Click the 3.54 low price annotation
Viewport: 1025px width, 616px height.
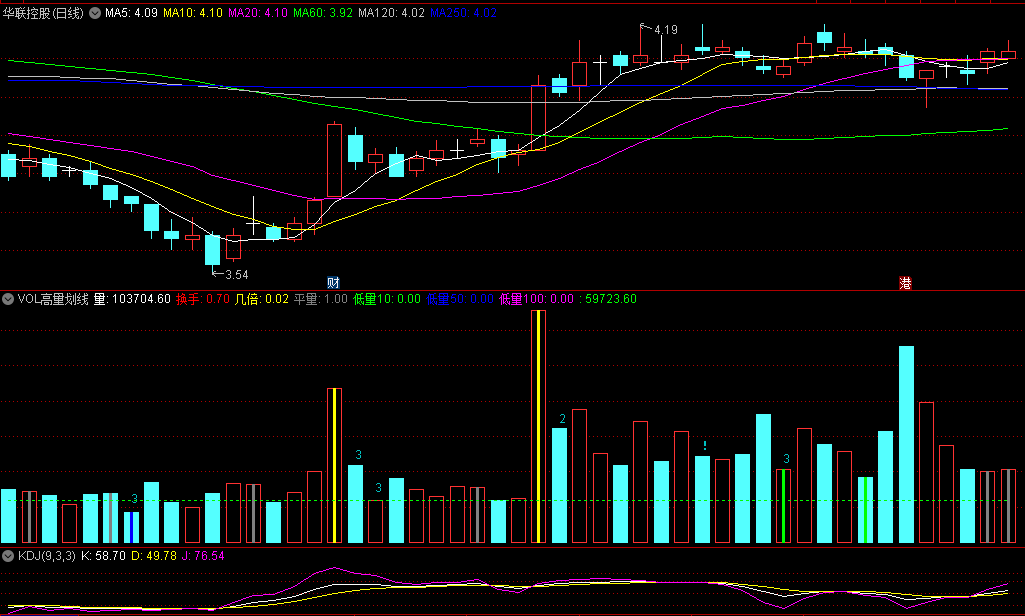tap(237, 275)
